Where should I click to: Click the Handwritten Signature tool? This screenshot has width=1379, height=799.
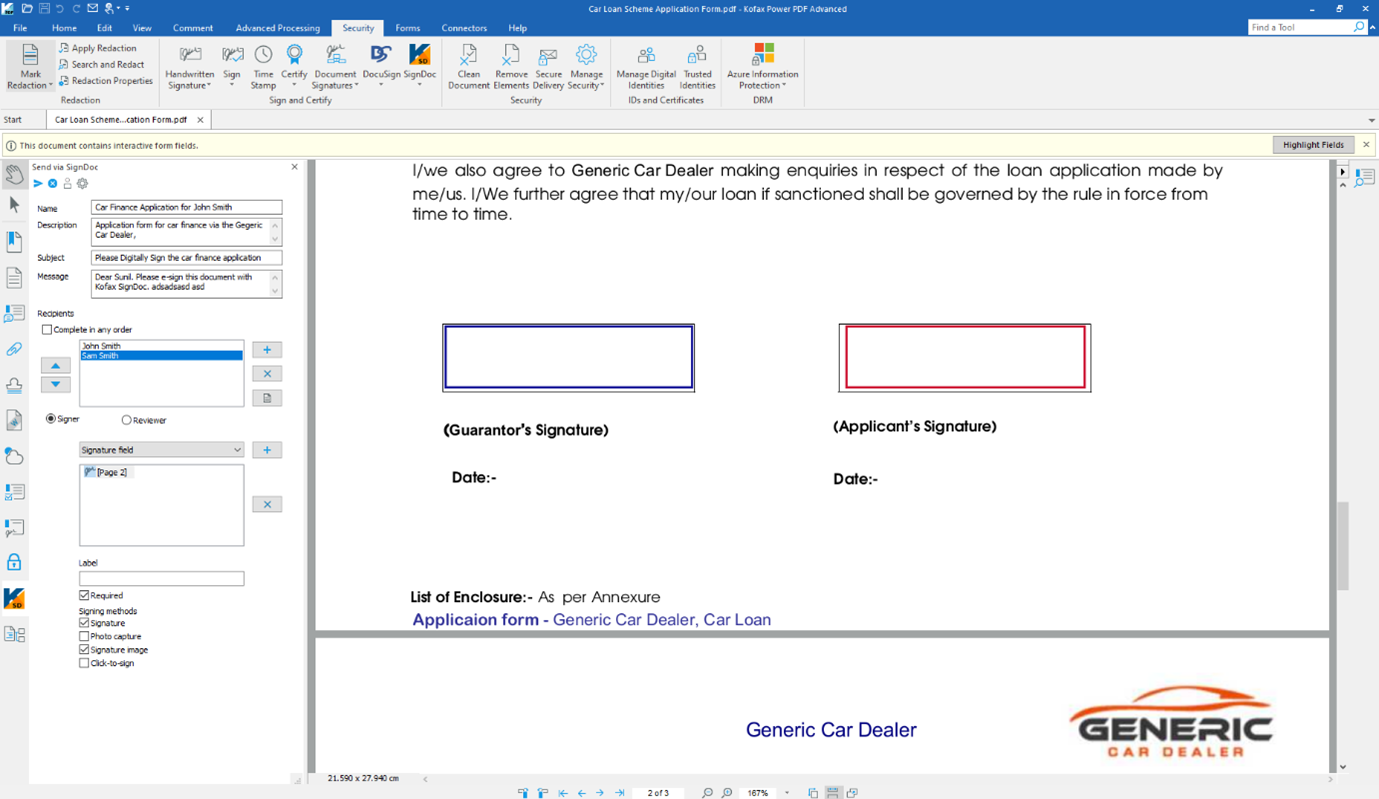point(189,67)
